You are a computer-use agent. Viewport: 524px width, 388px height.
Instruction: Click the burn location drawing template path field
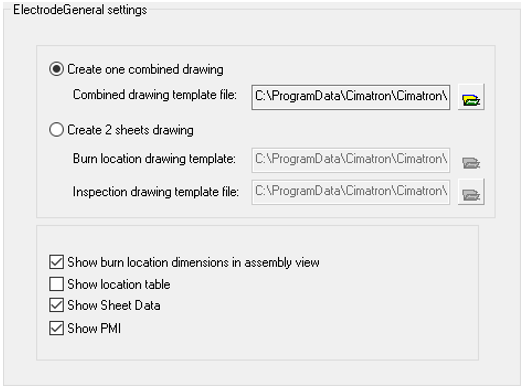tap(351, 160)
